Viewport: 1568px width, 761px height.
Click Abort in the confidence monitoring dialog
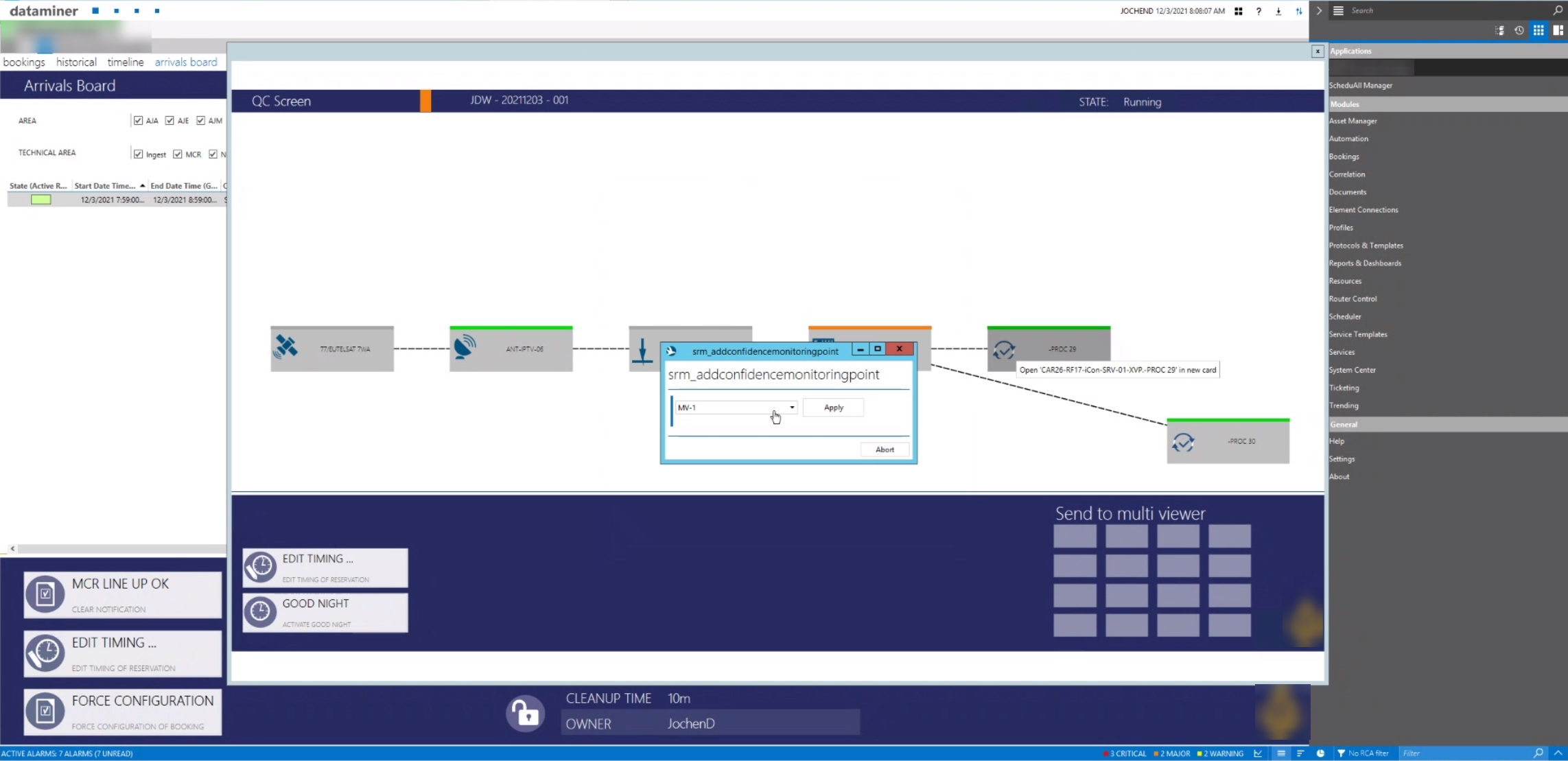(x=885, y=450)
